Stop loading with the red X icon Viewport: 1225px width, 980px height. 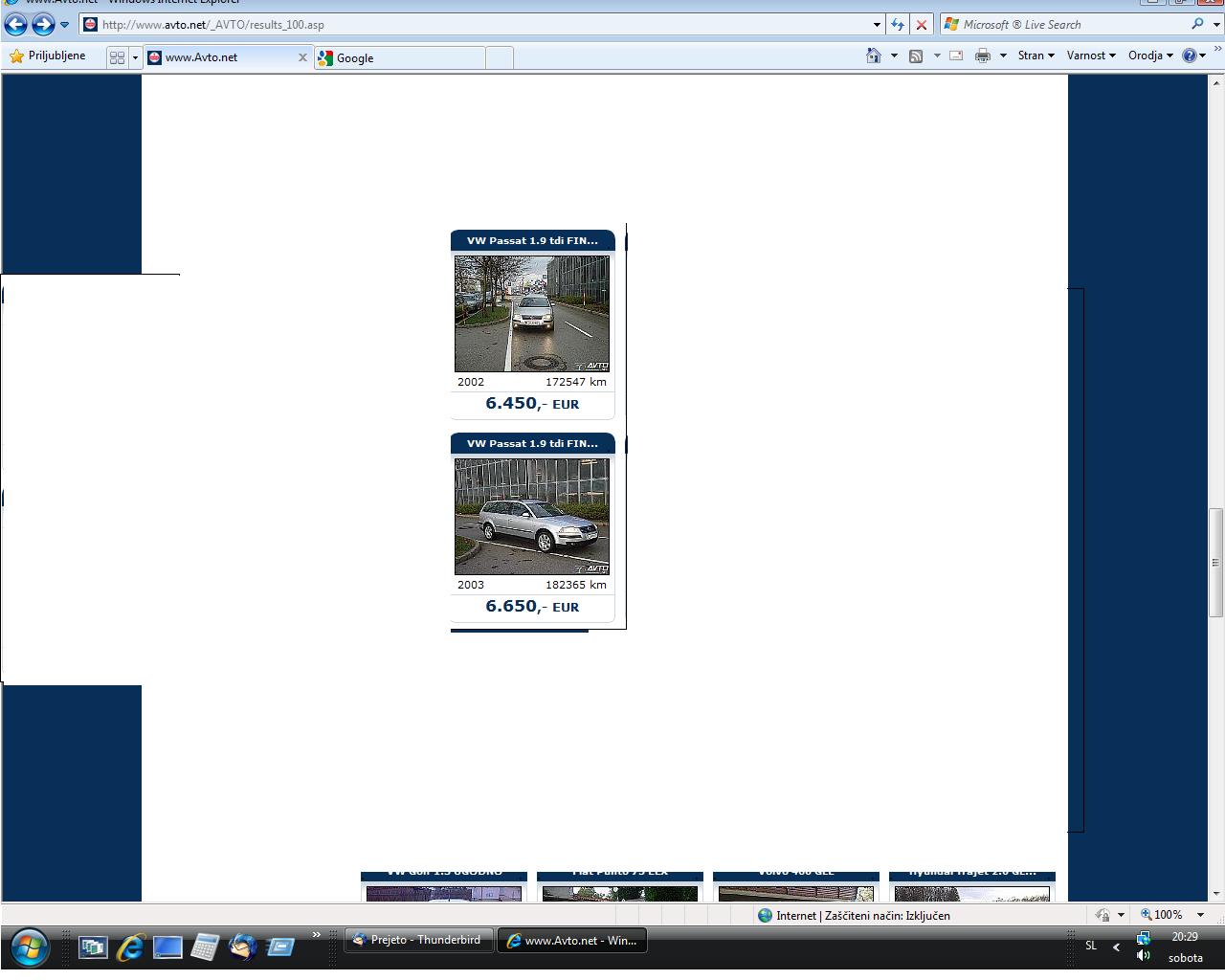pos(922,25)
